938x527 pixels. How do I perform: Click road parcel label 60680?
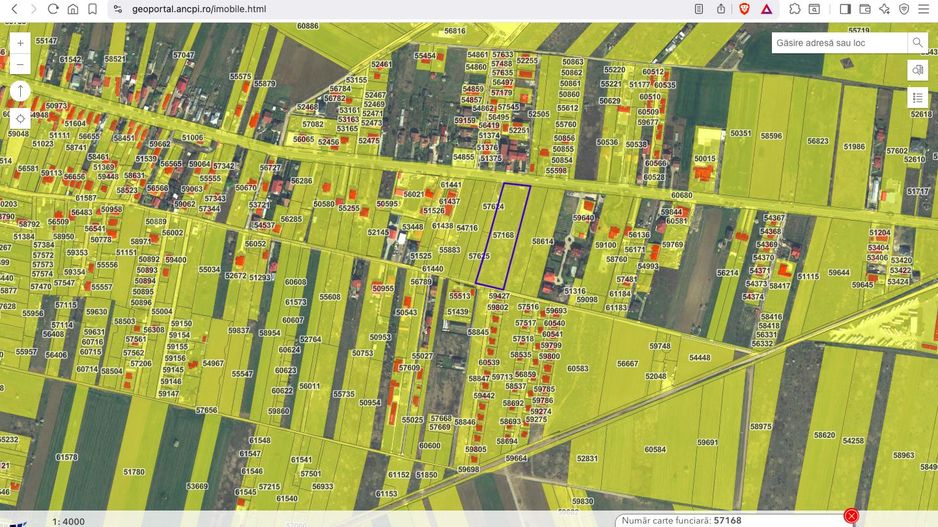[681, 195]
